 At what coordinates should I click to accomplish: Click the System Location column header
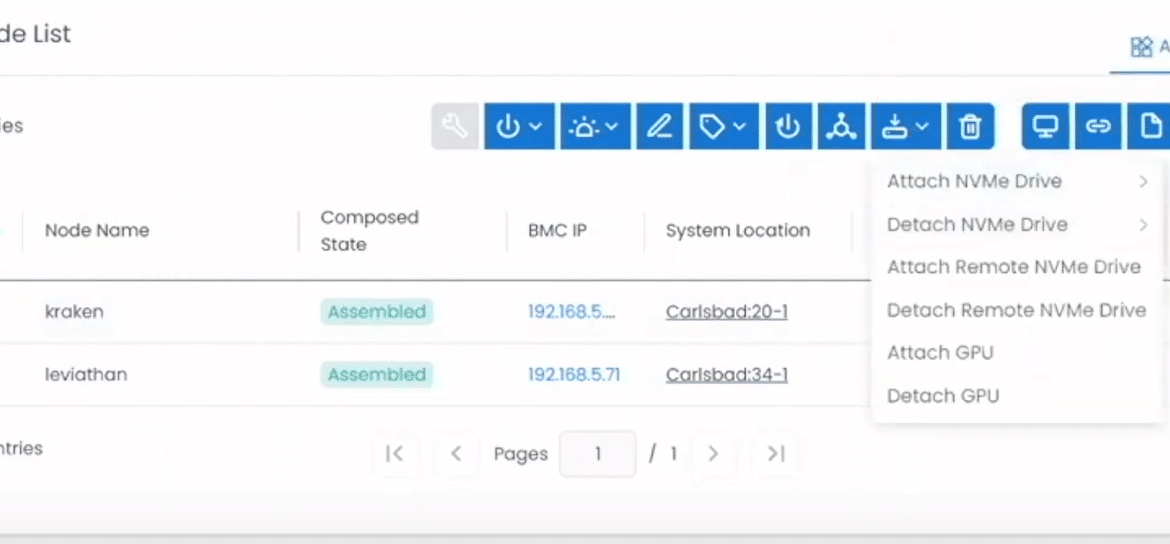tap(738, 231)
